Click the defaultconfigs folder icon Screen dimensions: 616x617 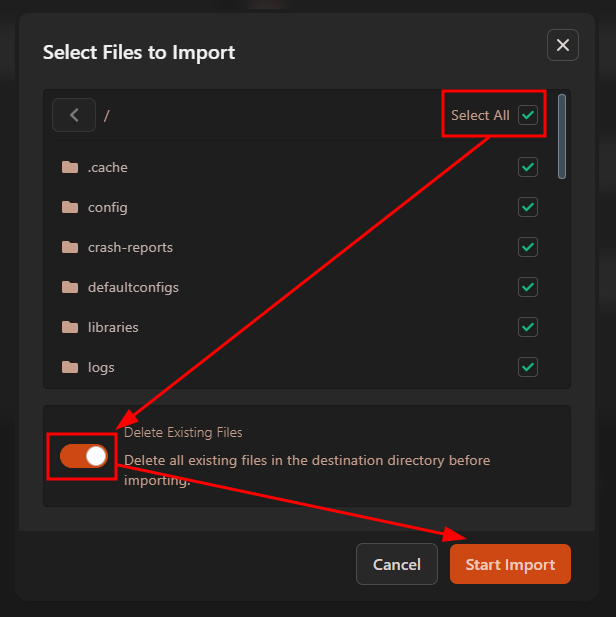70,287
